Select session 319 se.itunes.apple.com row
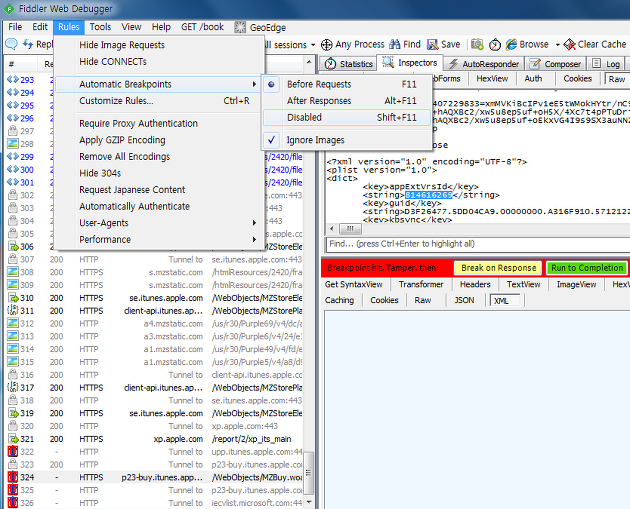 tap(155, 413)
